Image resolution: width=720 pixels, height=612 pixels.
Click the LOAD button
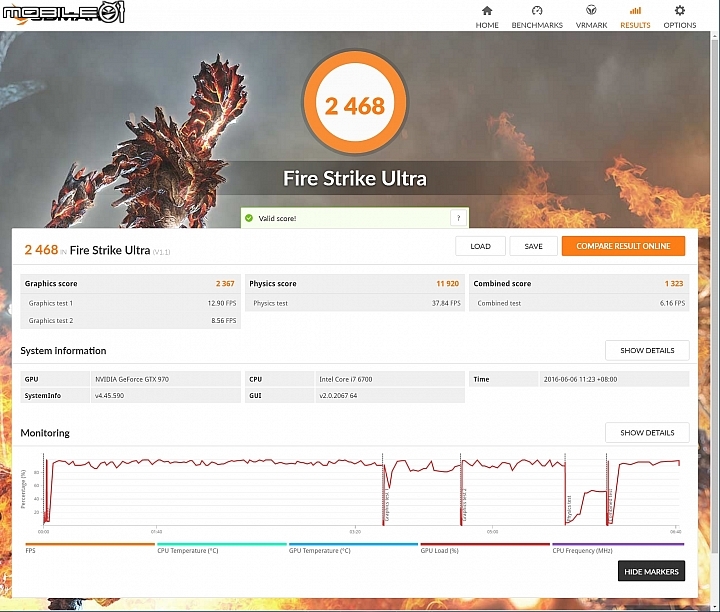pos(480,246)
